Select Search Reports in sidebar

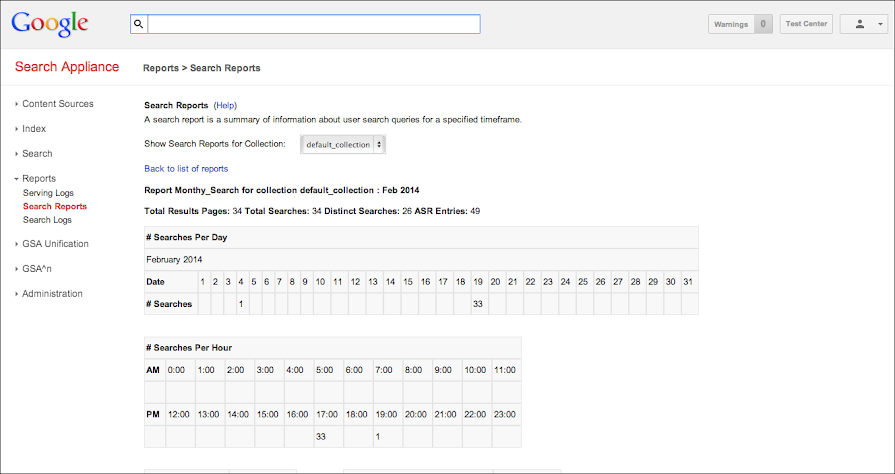55,206
